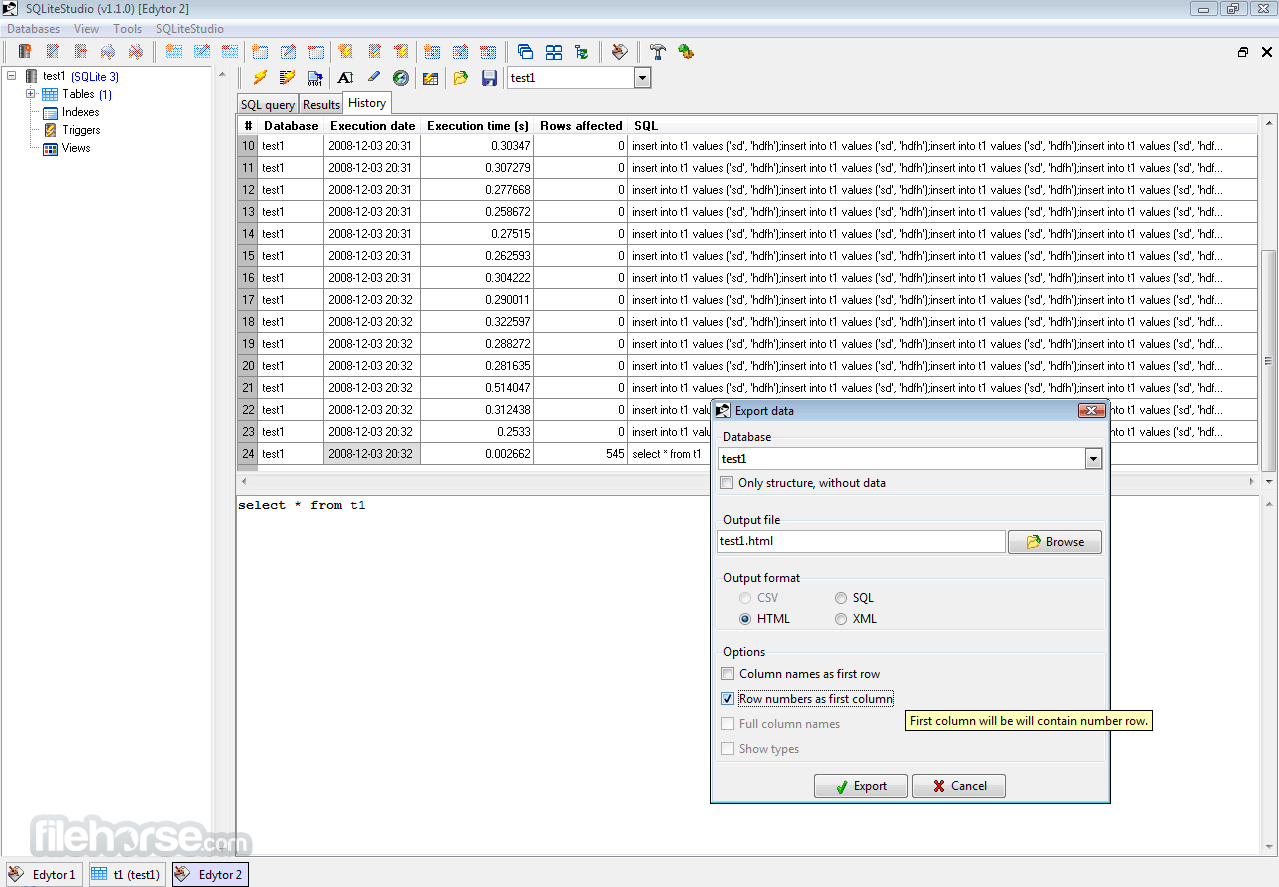Click the open SQL file folder icon
Viewport: 1279px width, 887px height.
click(x=460, y=77)
